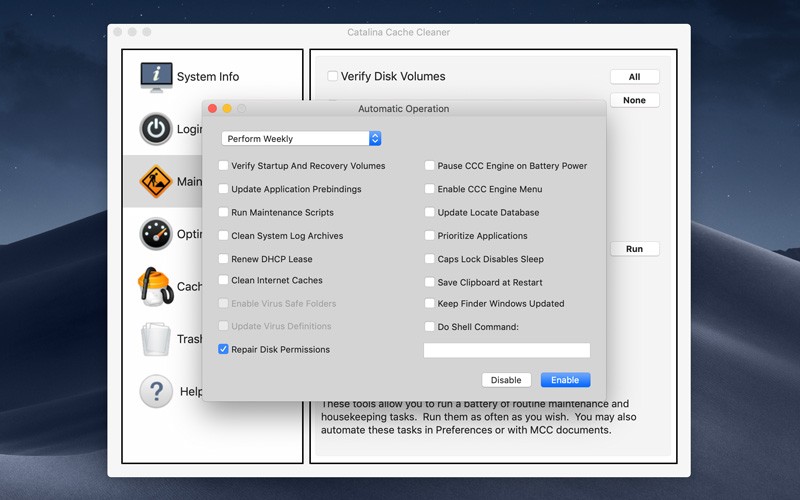Focus the shell command text field
Image resolution: width=800 pixels, height=500 pixels.
pos(507,350)
